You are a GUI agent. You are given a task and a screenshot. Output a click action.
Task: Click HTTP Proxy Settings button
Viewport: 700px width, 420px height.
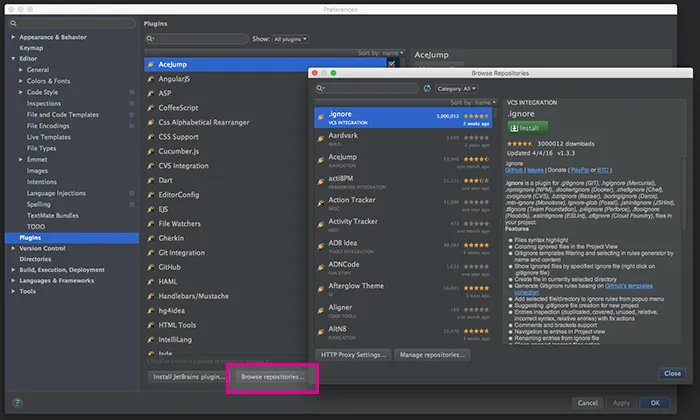click(353, 355)
